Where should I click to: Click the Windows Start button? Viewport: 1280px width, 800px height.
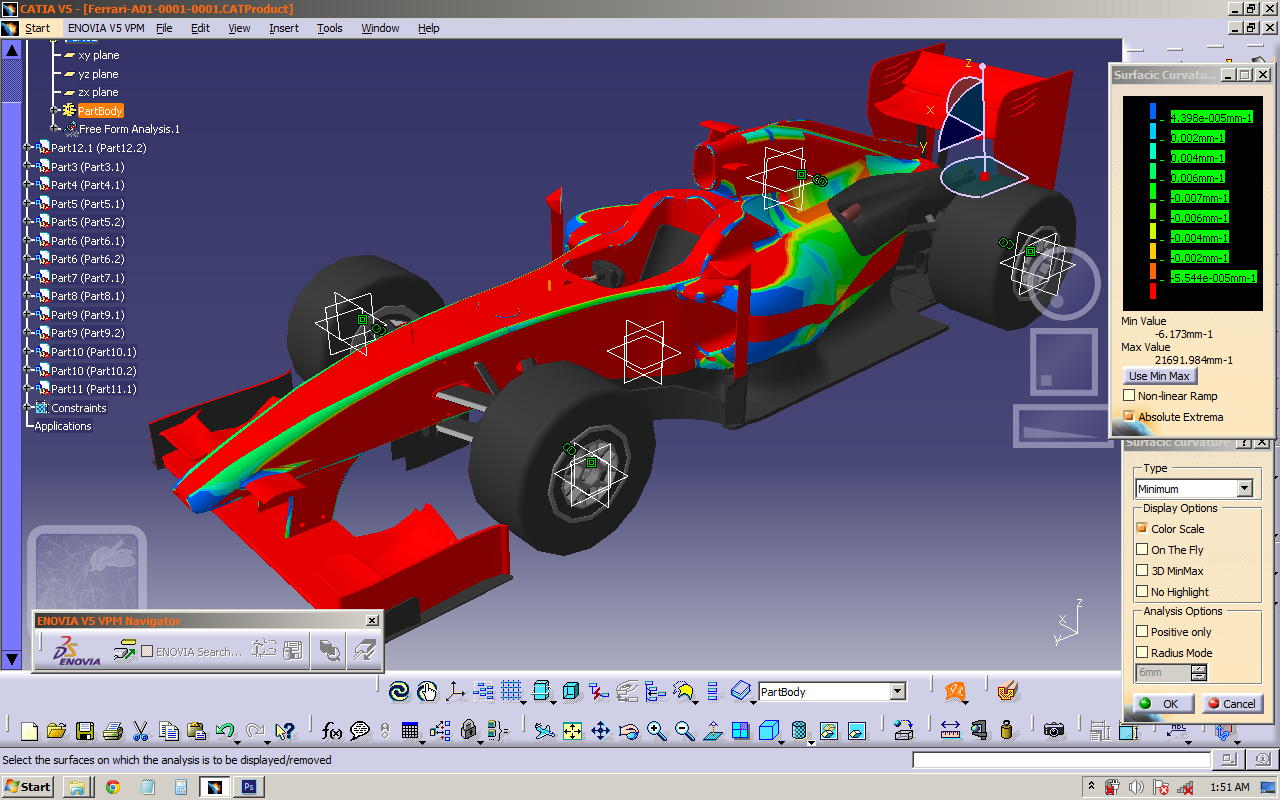(27, 787)
